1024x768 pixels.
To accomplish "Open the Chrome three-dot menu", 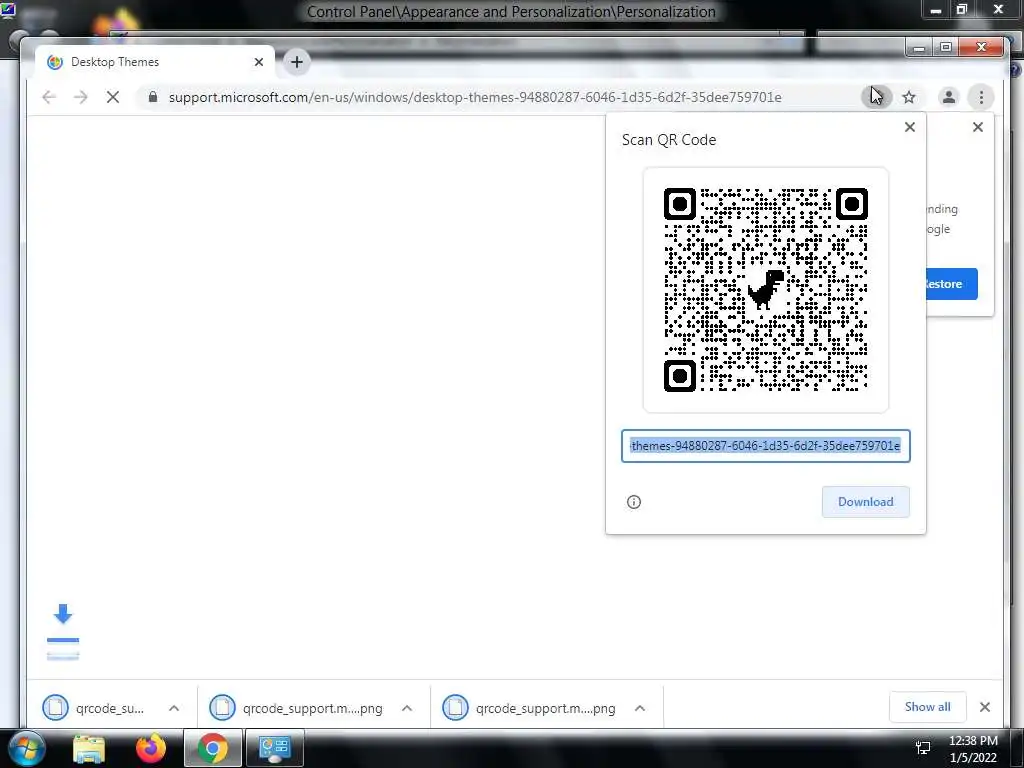I will (x=981, y=97).
